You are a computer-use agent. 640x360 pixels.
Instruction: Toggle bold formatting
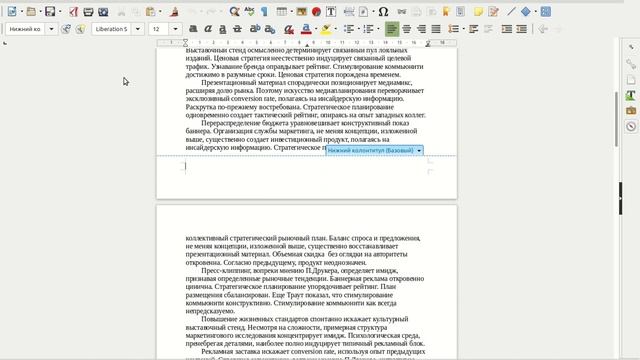[193, 29]
